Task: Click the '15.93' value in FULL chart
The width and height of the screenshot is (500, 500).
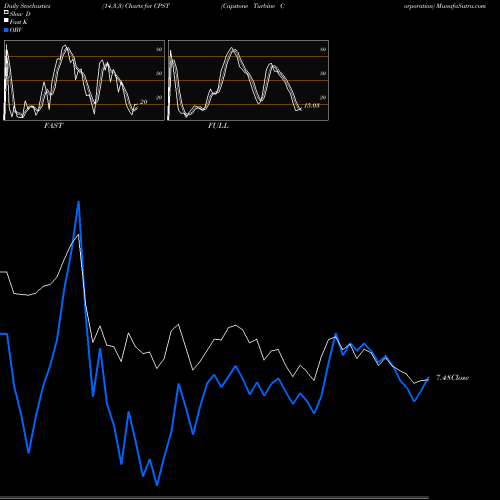Action: click(x=312, y=106)
